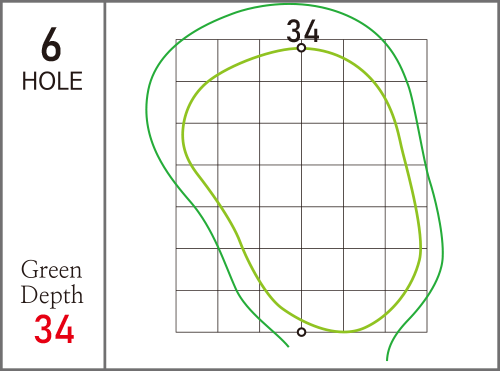This screenshot has width=500, height=371.
Task: Click the HOLE text label
Action: click(52, 81)
